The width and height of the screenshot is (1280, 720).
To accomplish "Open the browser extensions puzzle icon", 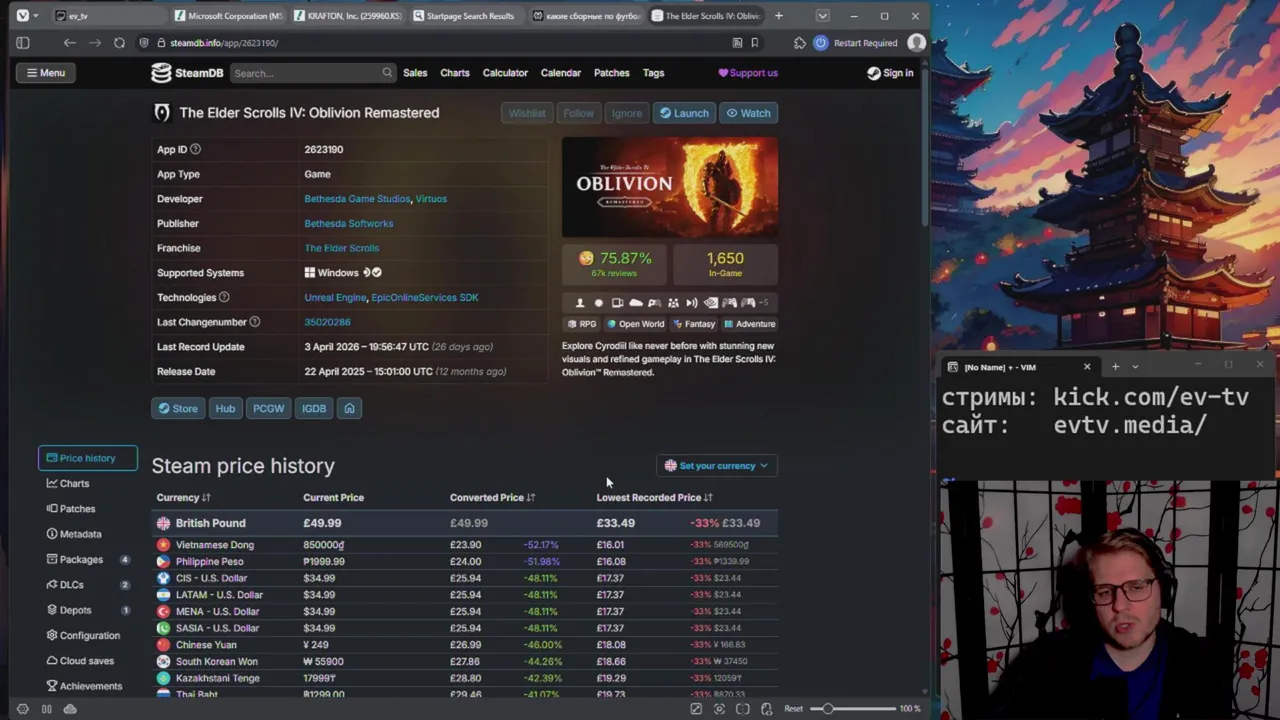I will click(799, 43).
